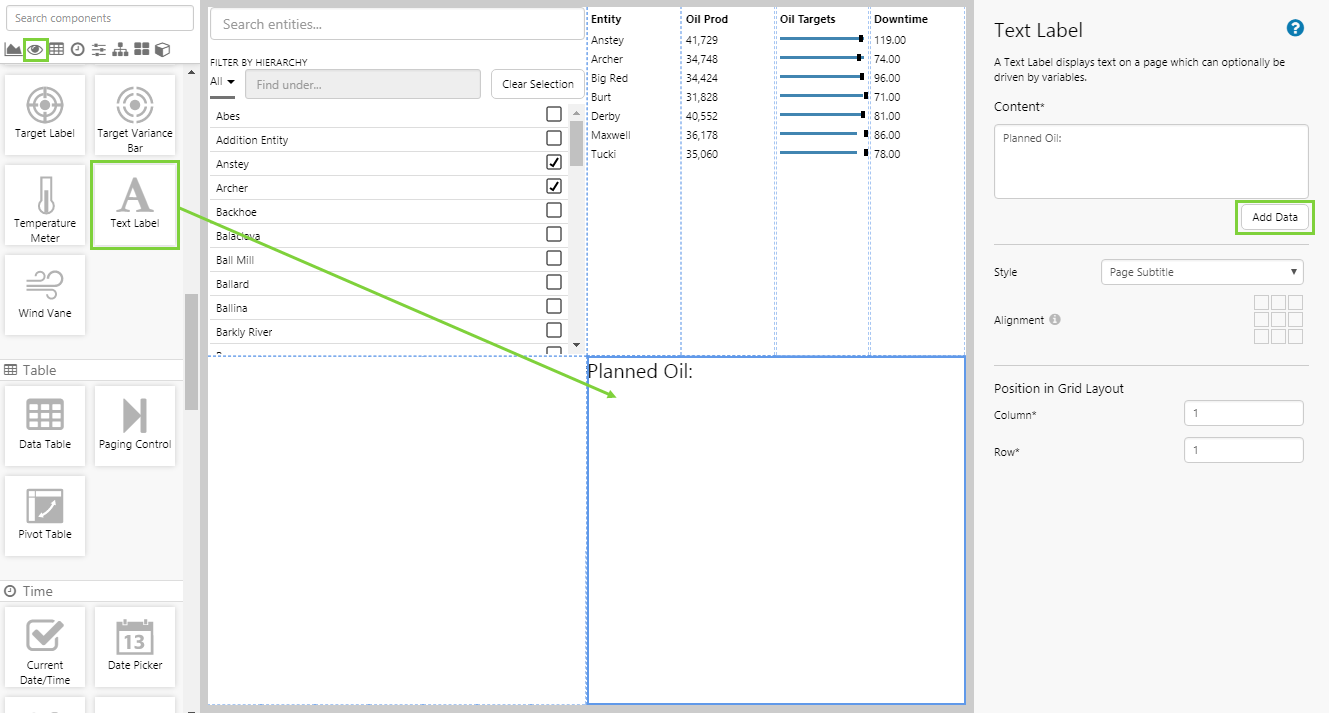Select the Current Date/Time component

(x=45, y=647)
